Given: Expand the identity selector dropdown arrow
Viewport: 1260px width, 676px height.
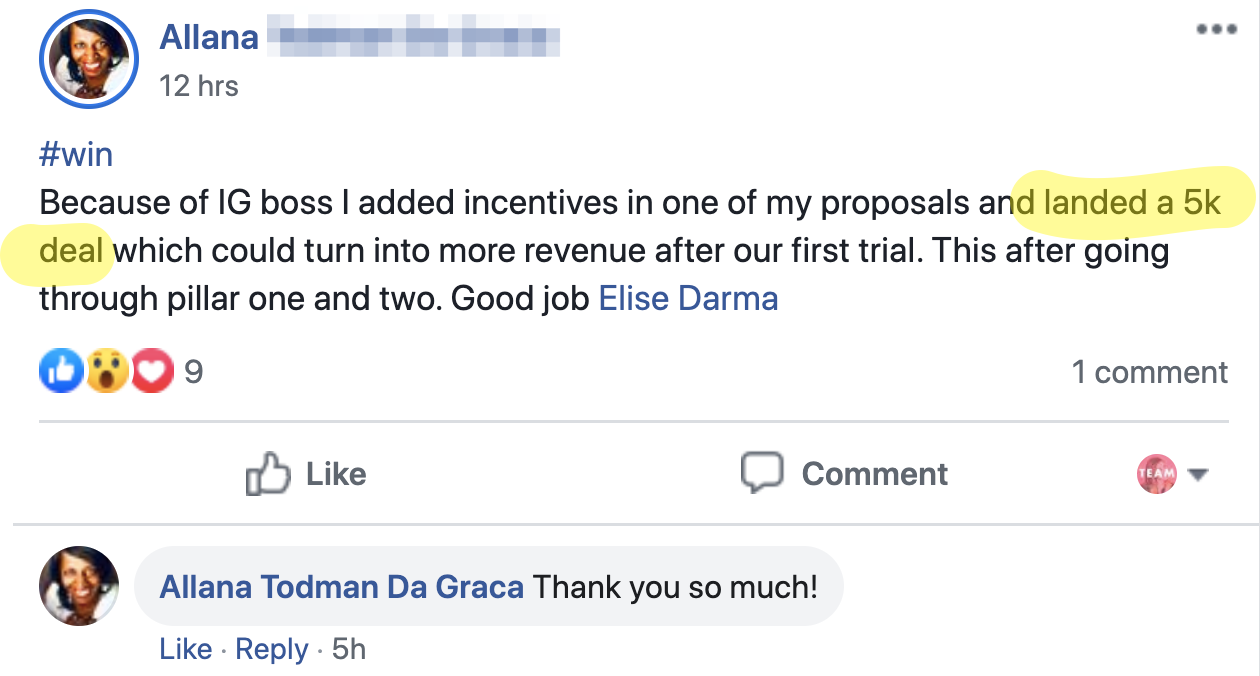Looking at the screenshot, I should pos(1197,475).
